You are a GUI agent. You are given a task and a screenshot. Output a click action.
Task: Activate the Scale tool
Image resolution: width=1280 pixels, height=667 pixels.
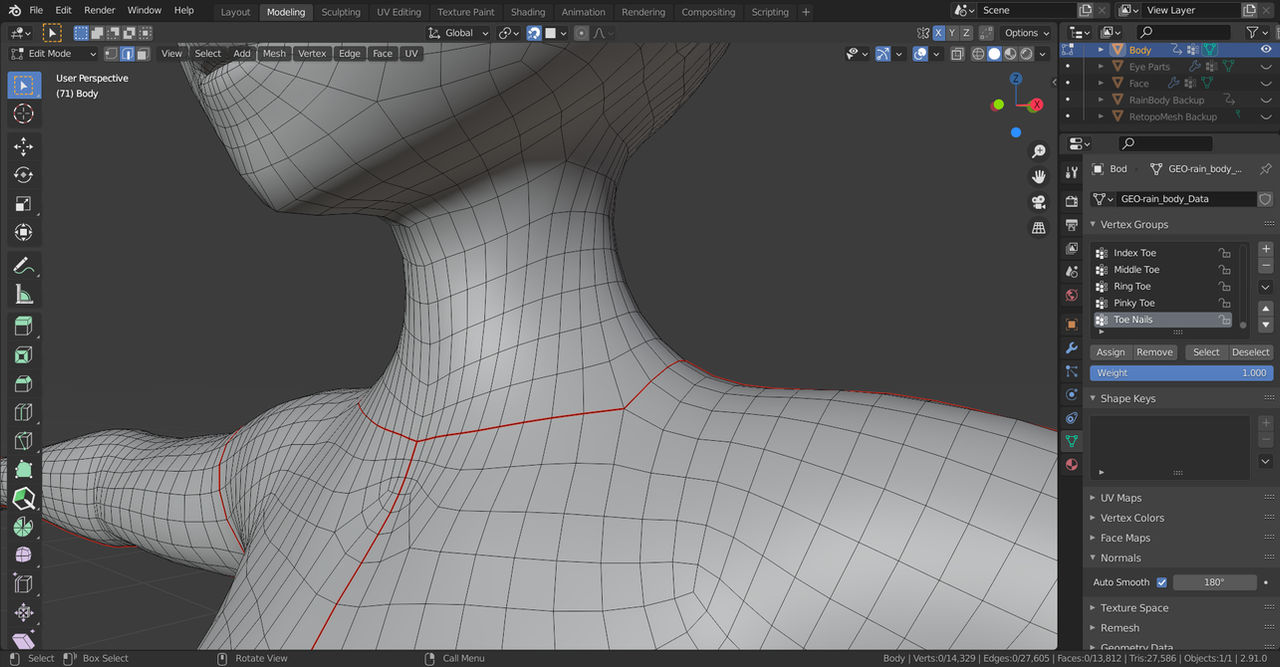click(23, 204)
